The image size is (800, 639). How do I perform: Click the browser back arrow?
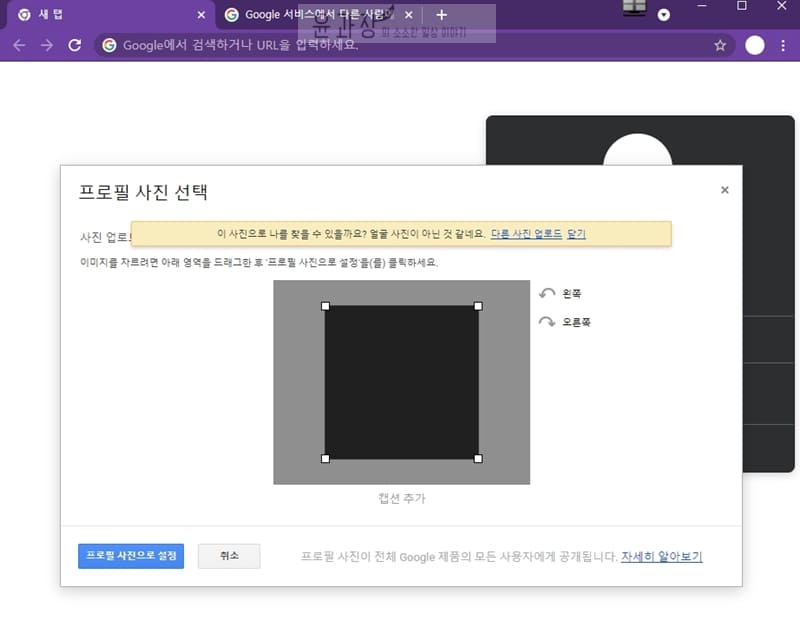tap(19, 45)
